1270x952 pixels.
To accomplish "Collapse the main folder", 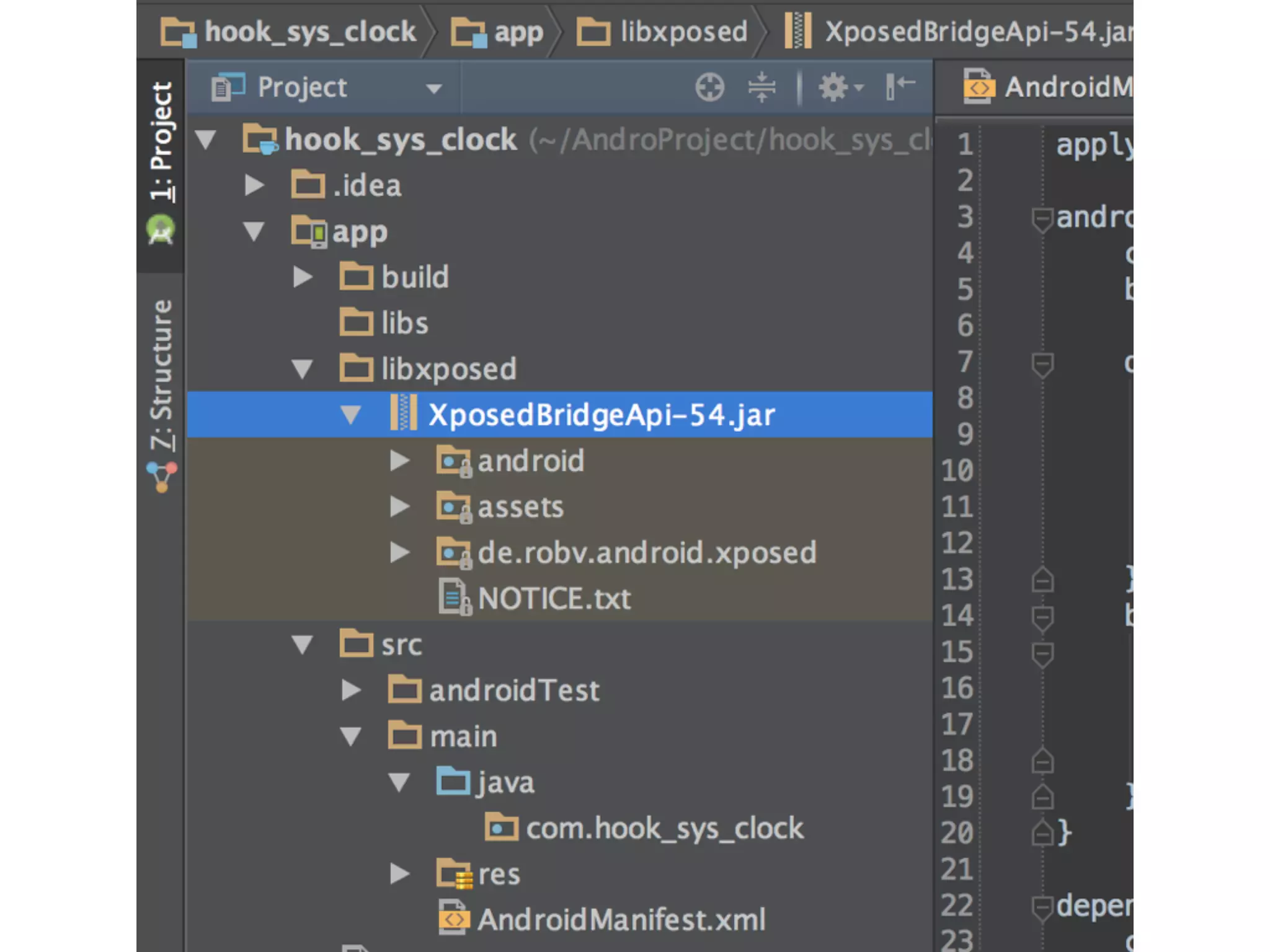I will tap(350, 737).
